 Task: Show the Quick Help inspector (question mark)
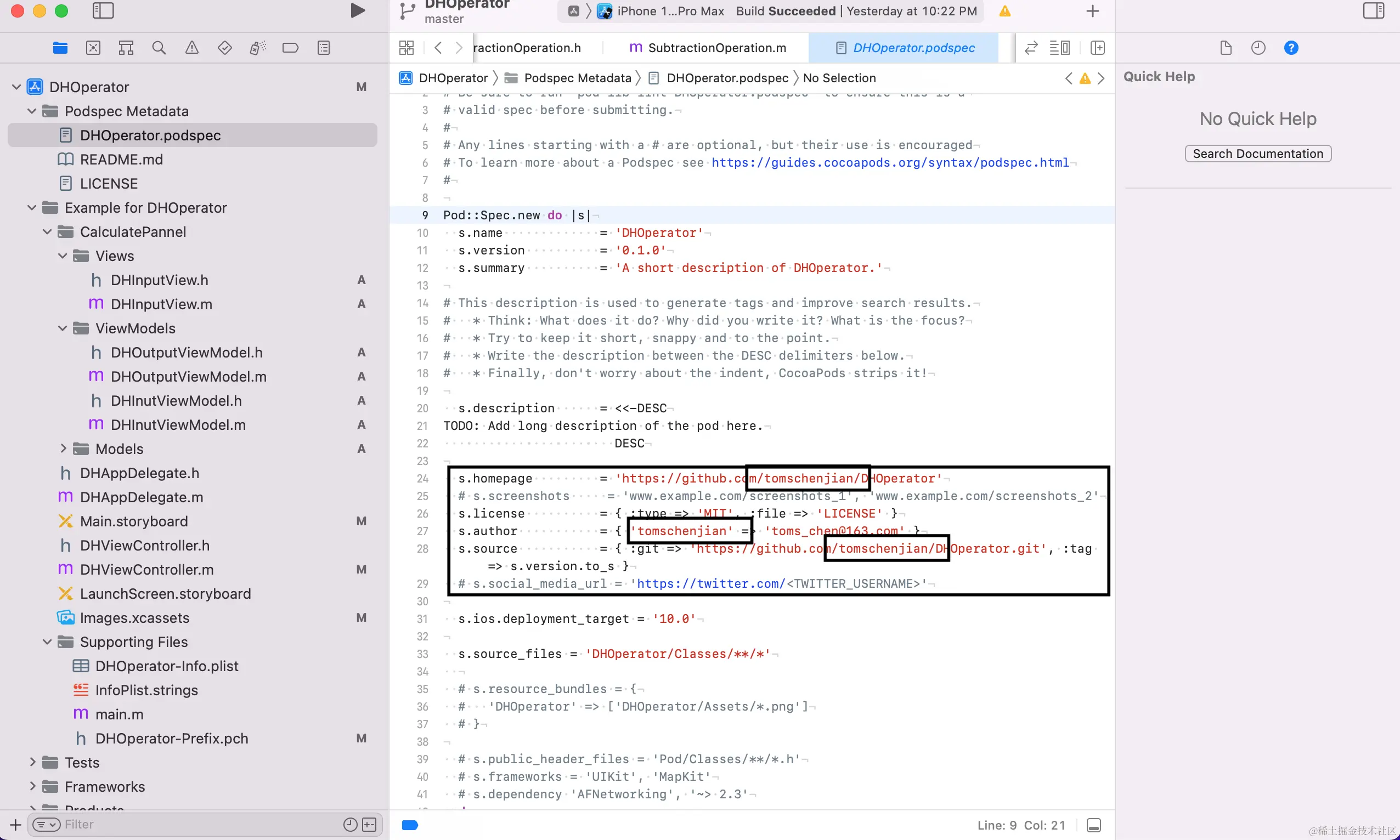tap(1291, 48)
